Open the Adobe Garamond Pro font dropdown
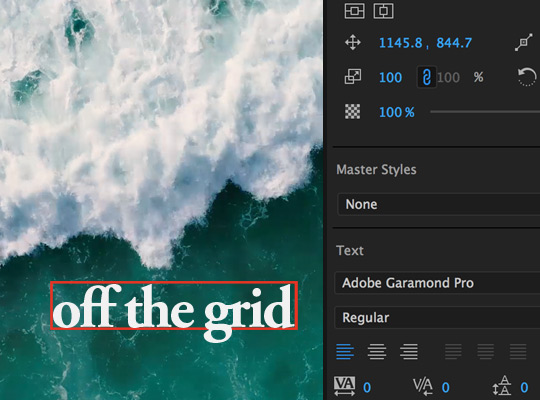The image size is (540, 400). (x=437, y=283)
